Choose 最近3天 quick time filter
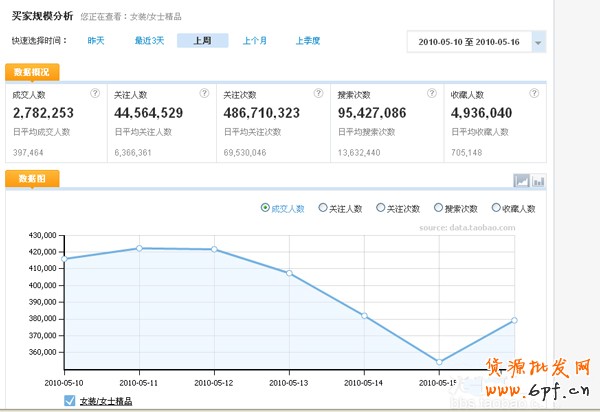 point(149,41)
